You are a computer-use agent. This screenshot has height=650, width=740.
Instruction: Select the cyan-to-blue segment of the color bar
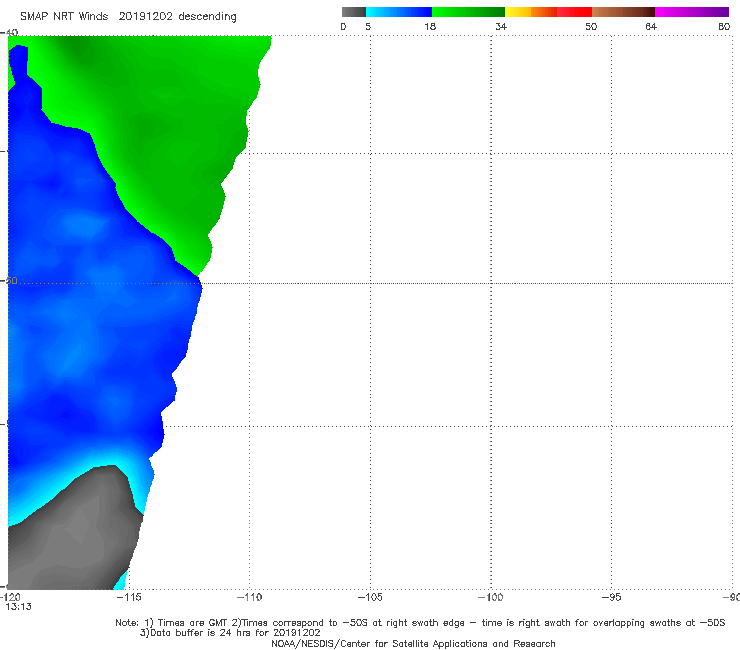click(x=399, y=12)
